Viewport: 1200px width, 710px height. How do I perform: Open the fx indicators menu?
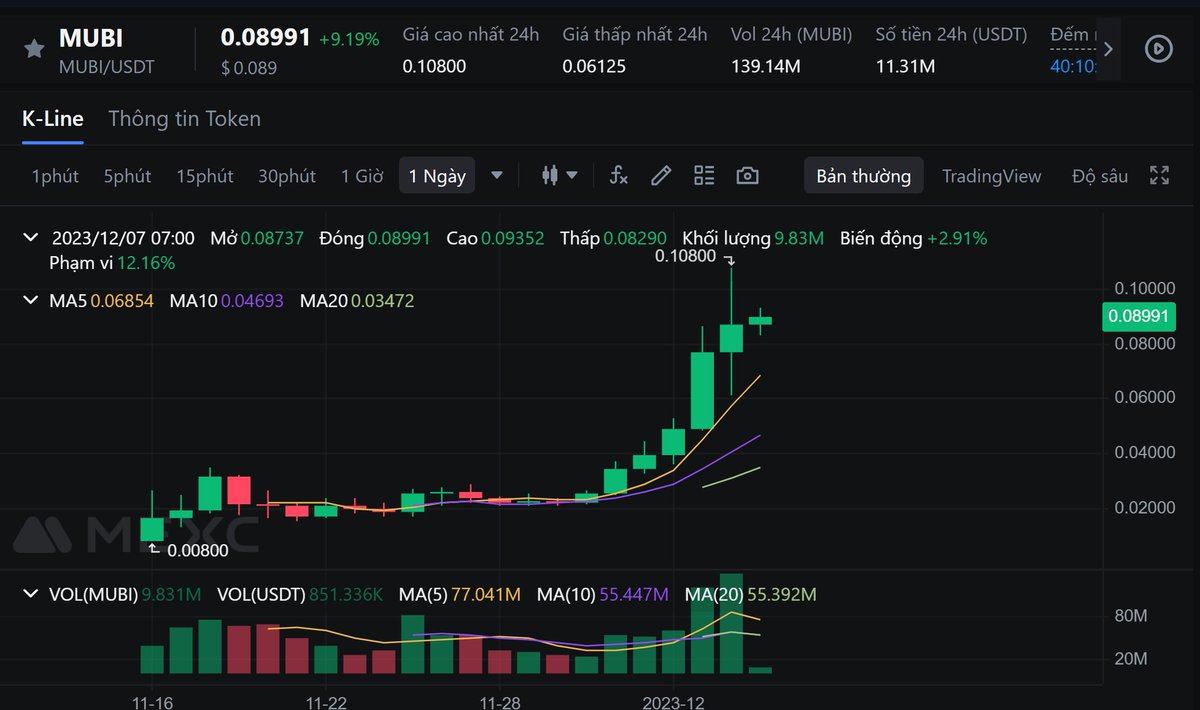click(x=619, y=175)
